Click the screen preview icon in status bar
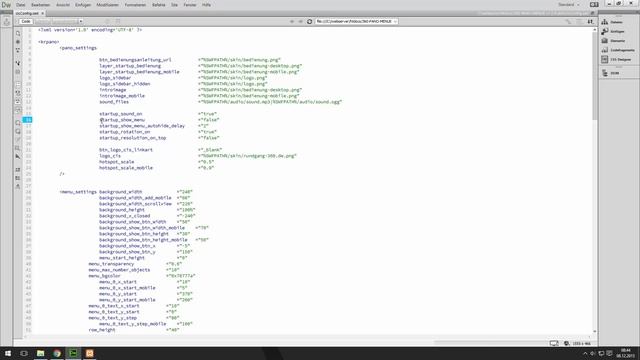 [x=554, y=343]
